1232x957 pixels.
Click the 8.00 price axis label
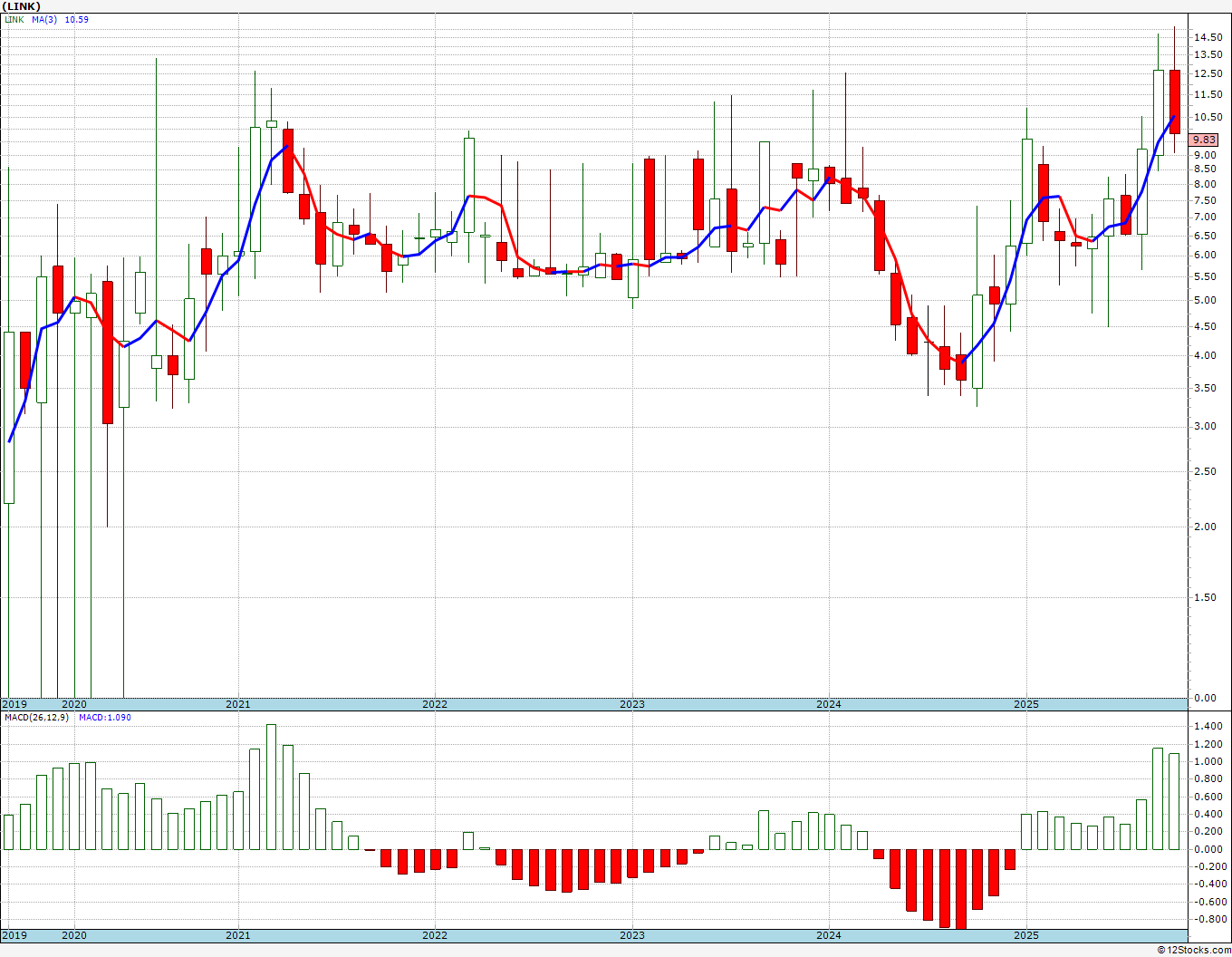[x=1205, y=184]
